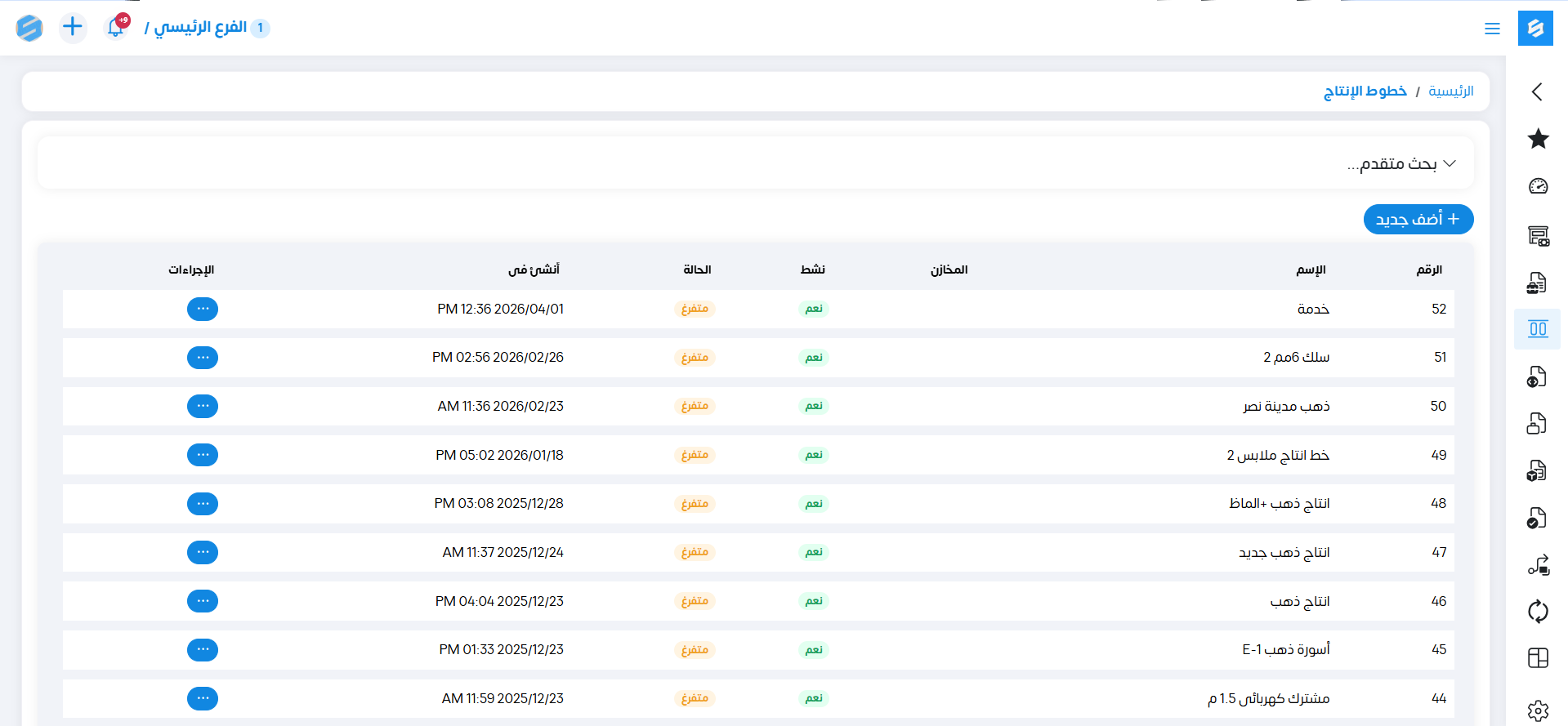The image size is (1568, 726).
Task: Open actions menu for row 49
Action: tap(203, 455)
